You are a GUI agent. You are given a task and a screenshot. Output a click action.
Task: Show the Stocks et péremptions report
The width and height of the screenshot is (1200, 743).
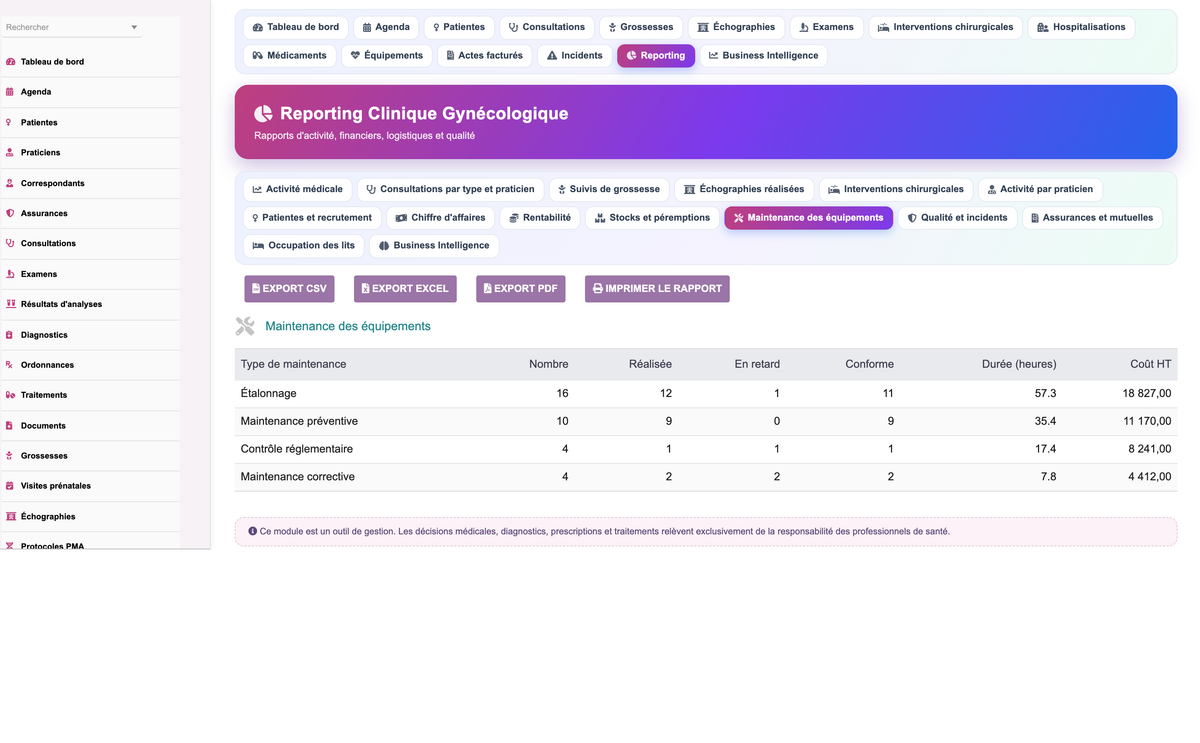[652, 217]
